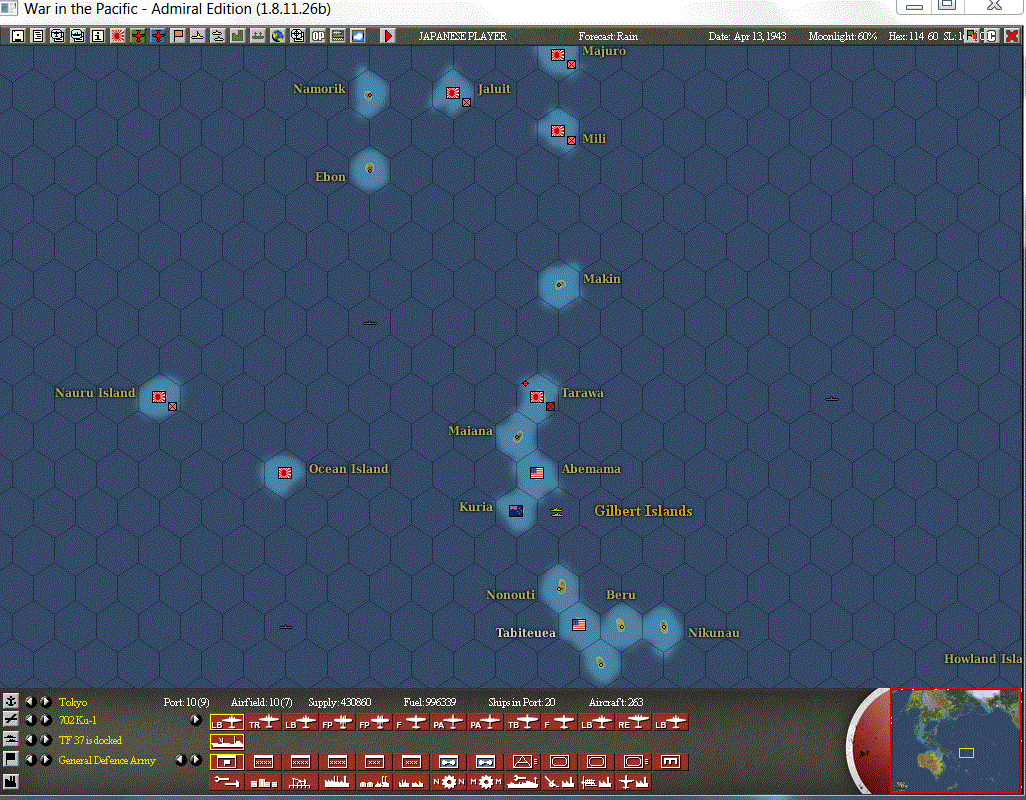Click the Airfield: 10(7) text
The image size is (1026, 800).
(262, 702)
